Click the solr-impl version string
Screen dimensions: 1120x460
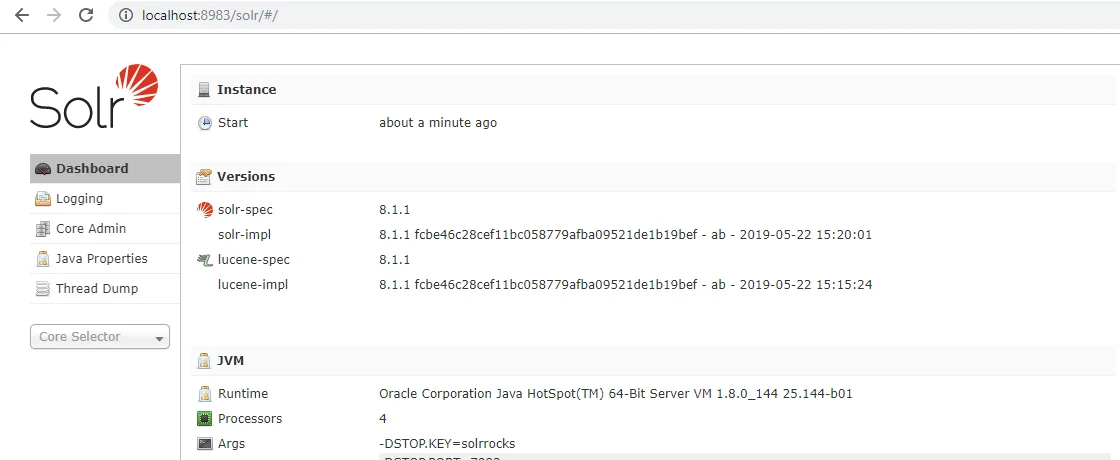tap(626, 234)
